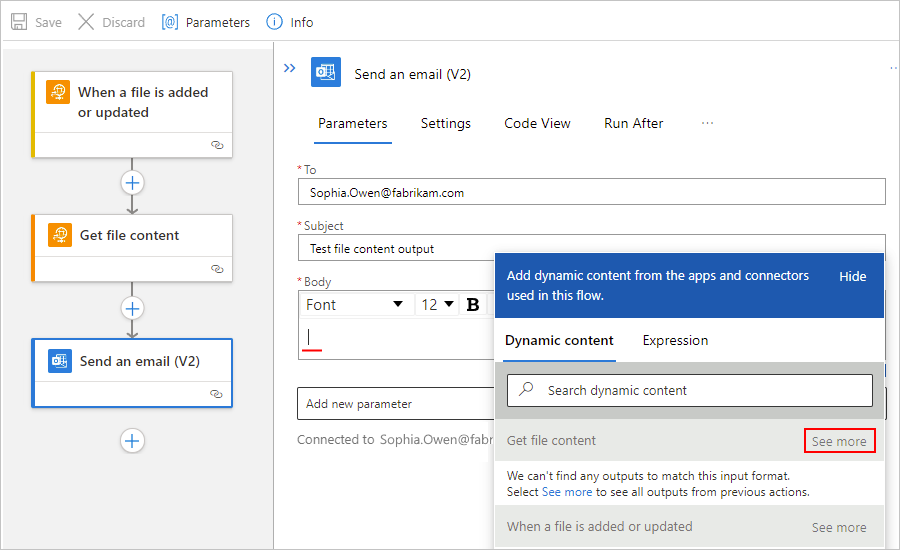The width and height of the screenshot is (900, 550).
Task: Click the Discard X icon
Action: coord(86,22)
